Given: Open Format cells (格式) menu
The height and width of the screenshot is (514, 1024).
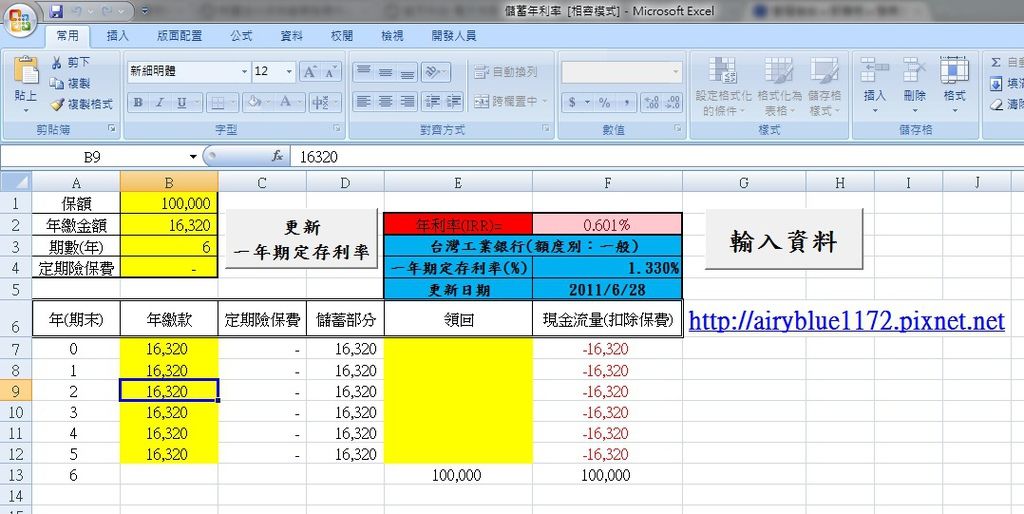Looking at the screenshot, I should (954, 85).
